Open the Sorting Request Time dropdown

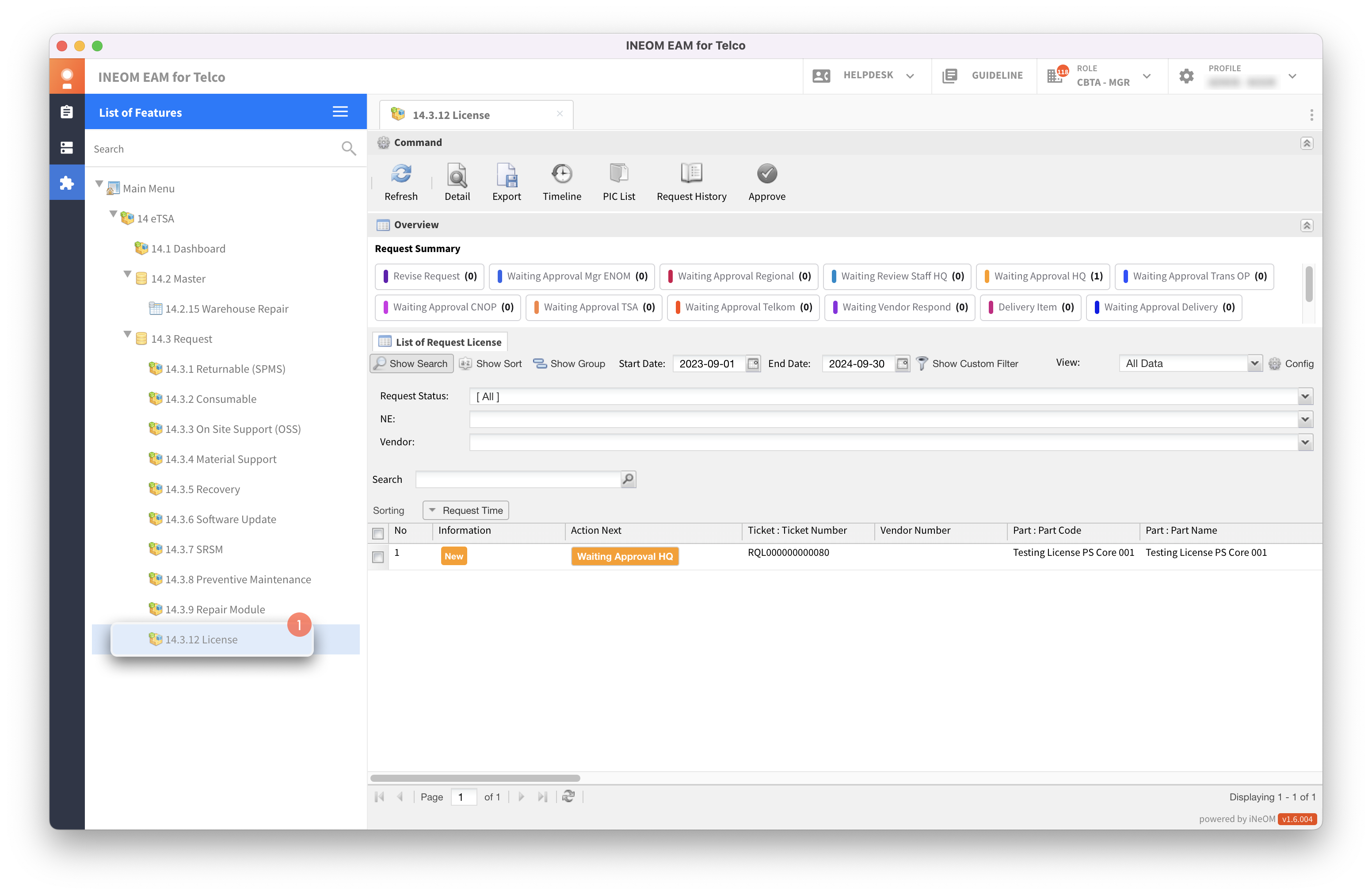click(x=466, y=510)
